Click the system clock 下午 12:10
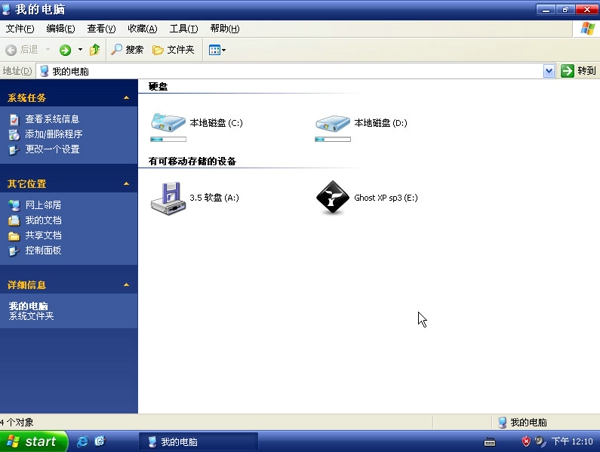 tap(572, 442)
